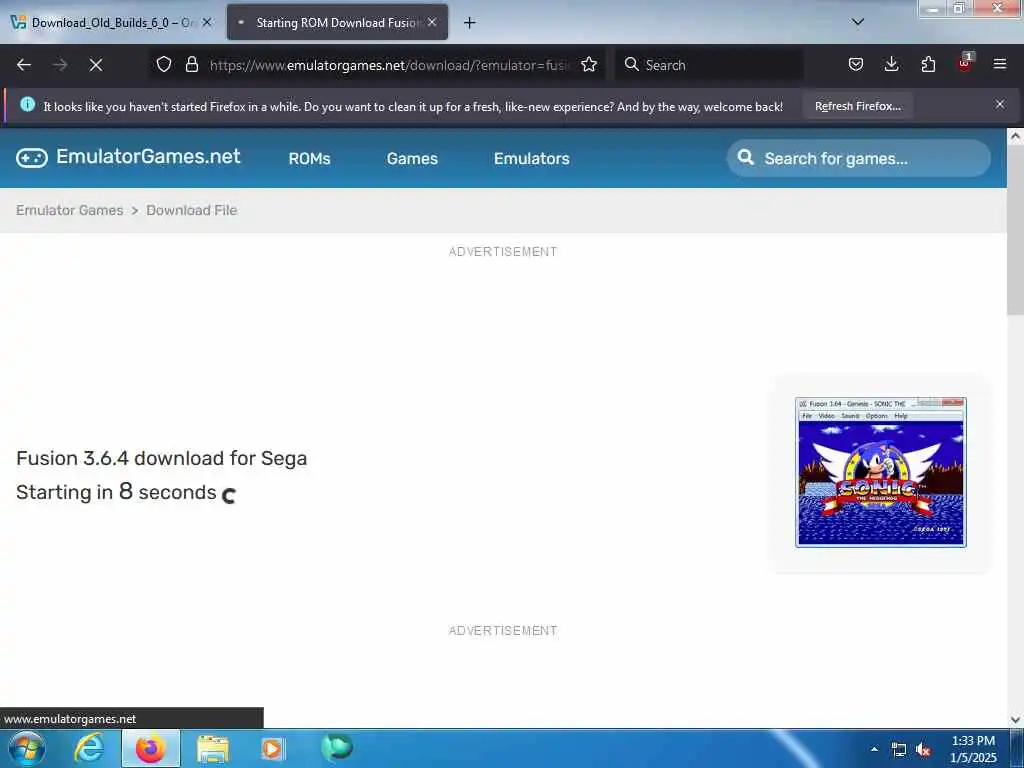Focus the Firefox Search box
1024x768 pixels.
pyautogui.click(x=708, y=65)
